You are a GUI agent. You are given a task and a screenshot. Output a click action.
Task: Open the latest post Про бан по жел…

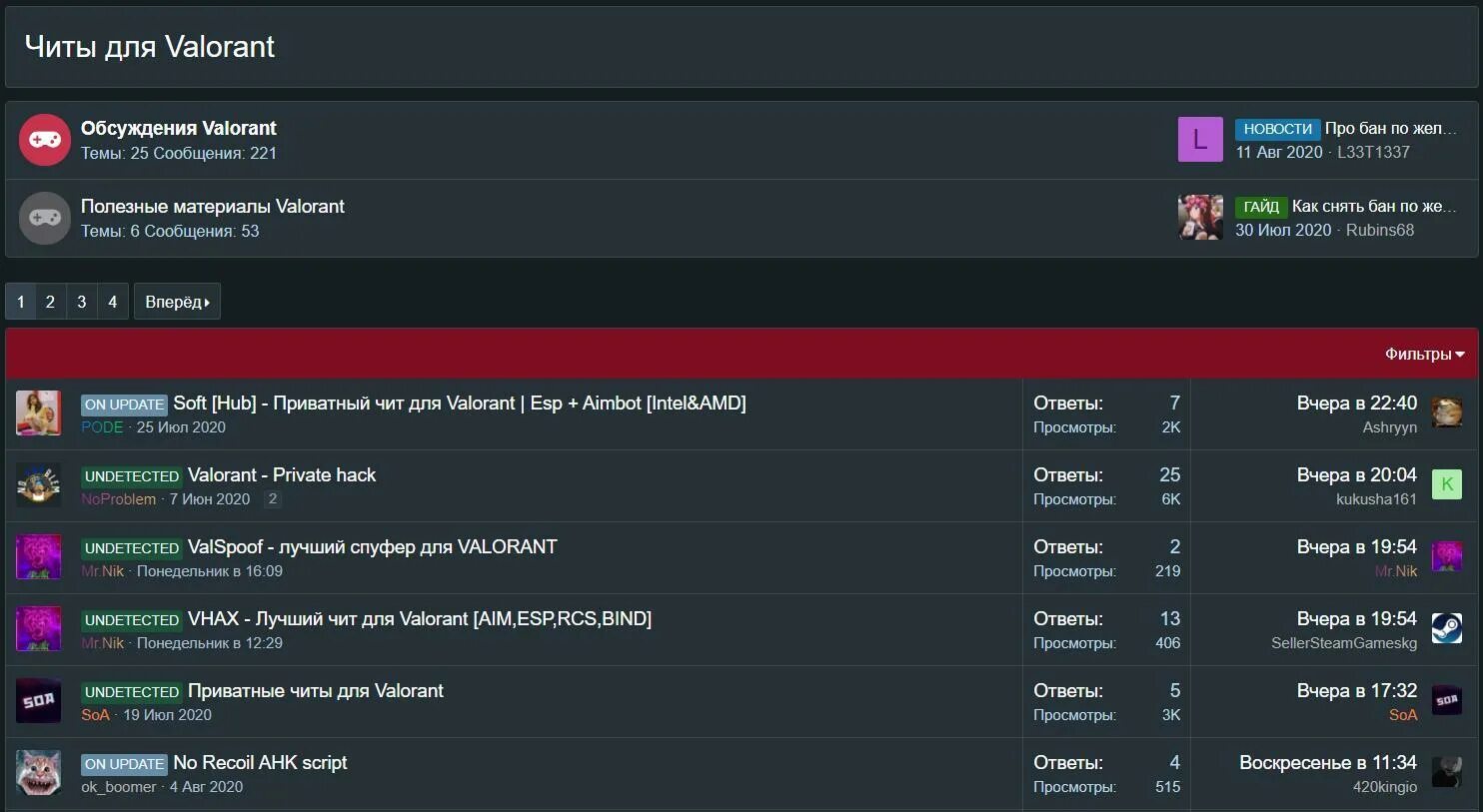pos(1390,128)
